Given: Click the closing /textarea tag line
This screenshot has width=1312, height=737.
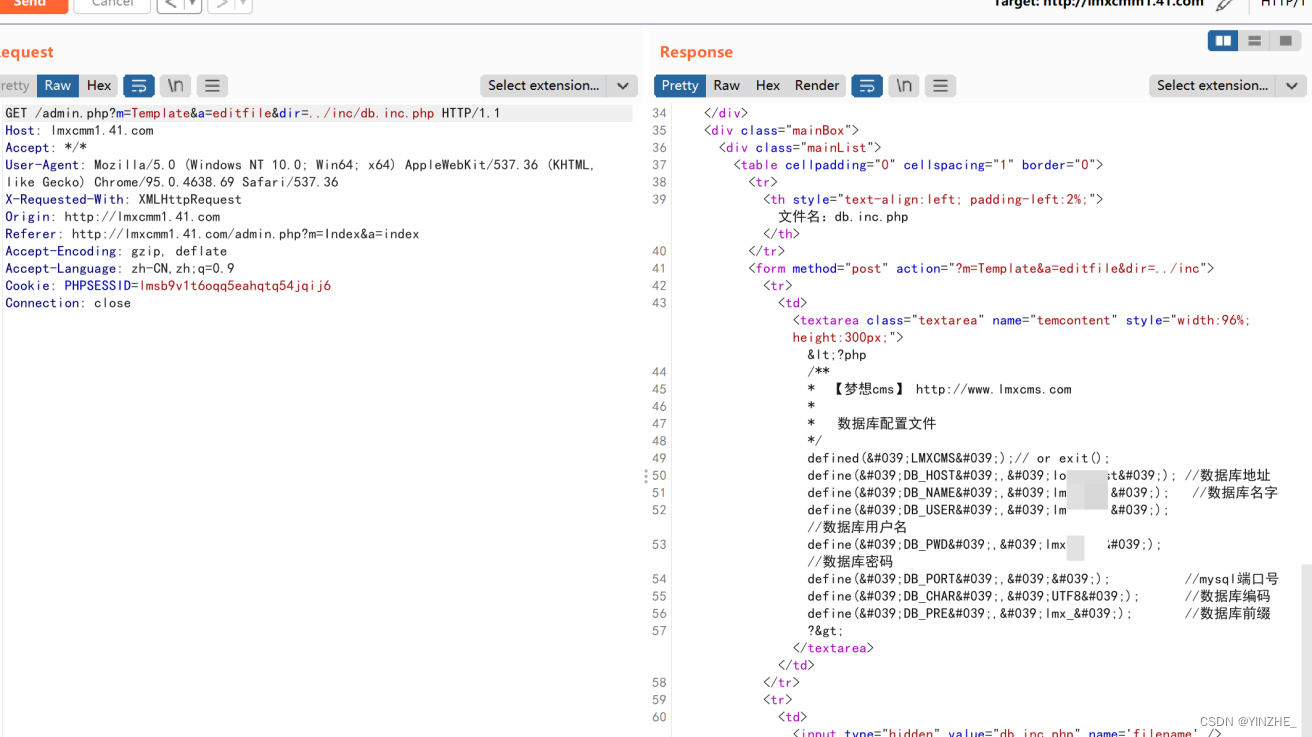Looking at the screenshot, I should 833,648.
